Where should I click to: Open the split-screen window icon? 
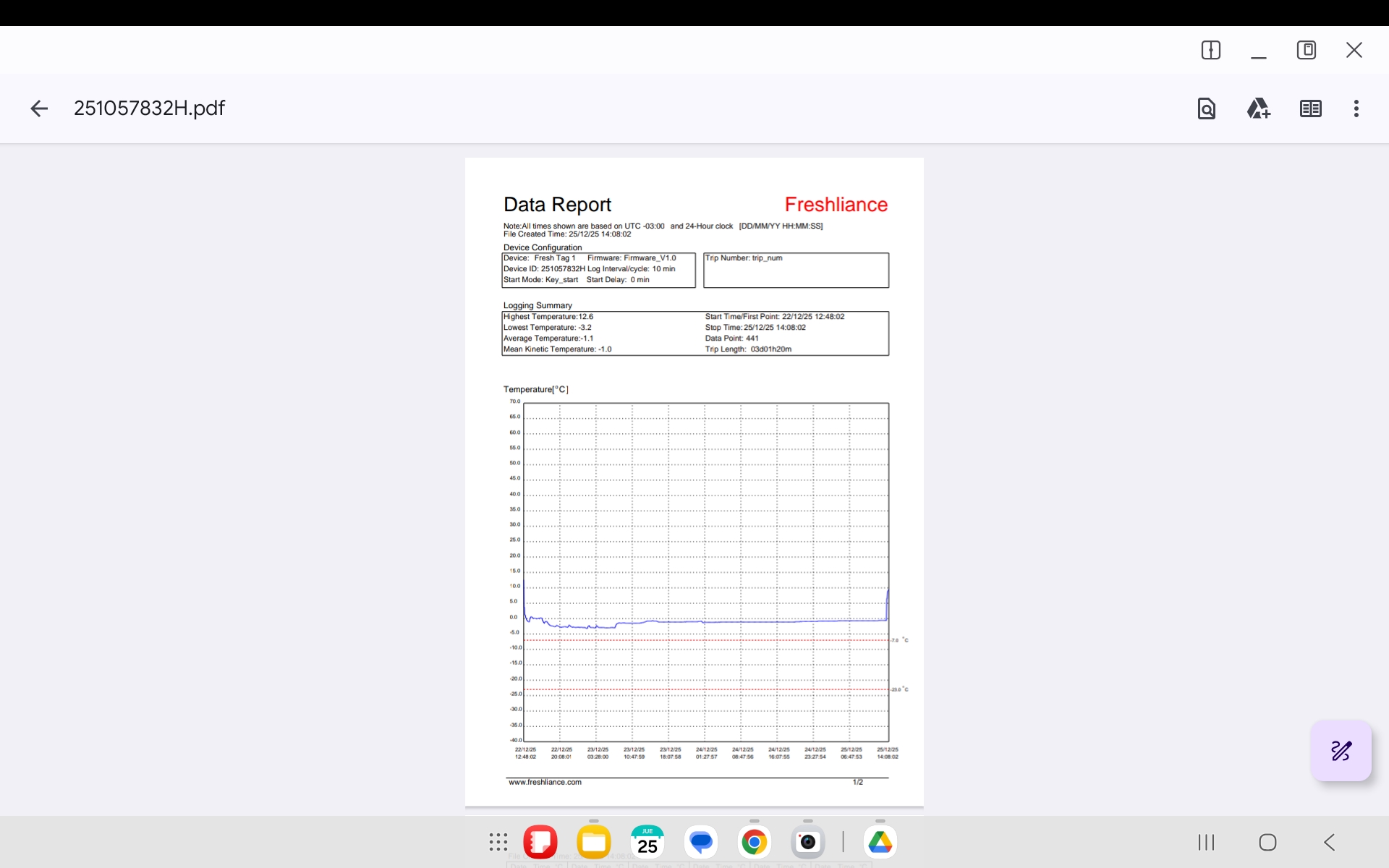(1210, 50)
